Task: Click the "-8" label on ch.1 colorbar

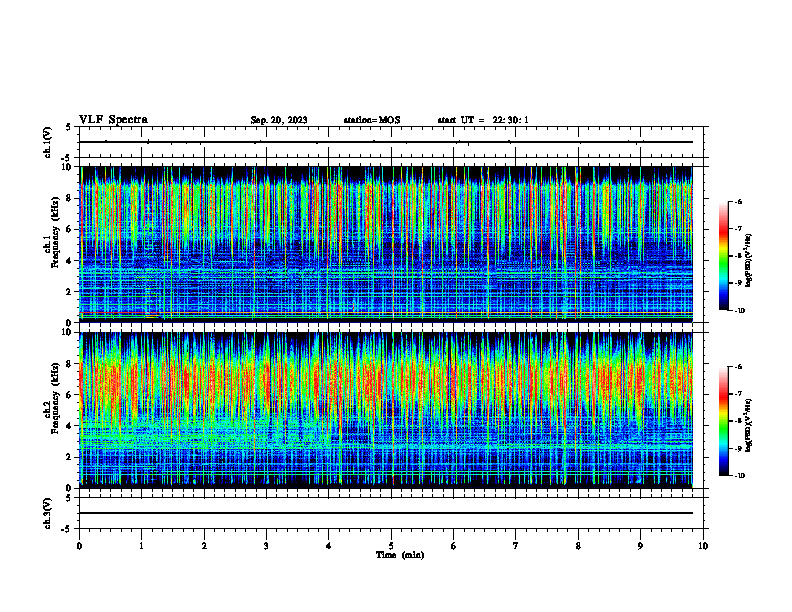Action: pyautogui.click(x=738, y=256)
